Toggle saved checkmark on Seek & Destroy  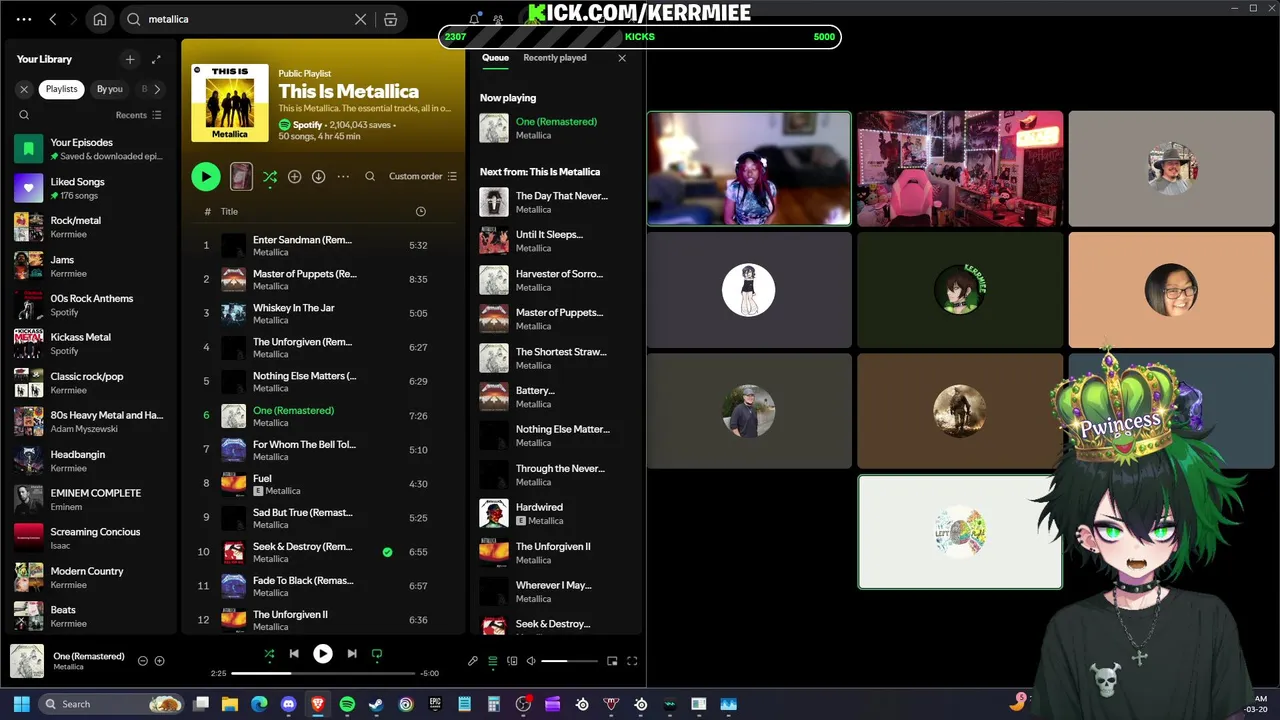pyautogui.click(x=387, y=551)
